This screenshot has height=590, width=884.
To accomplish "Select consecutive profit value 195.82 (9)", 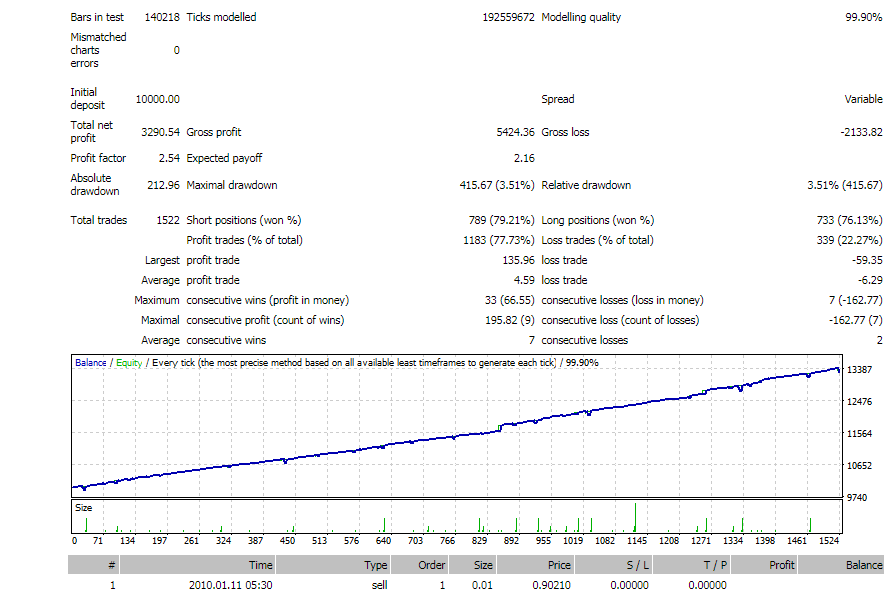I will [510, 320].
